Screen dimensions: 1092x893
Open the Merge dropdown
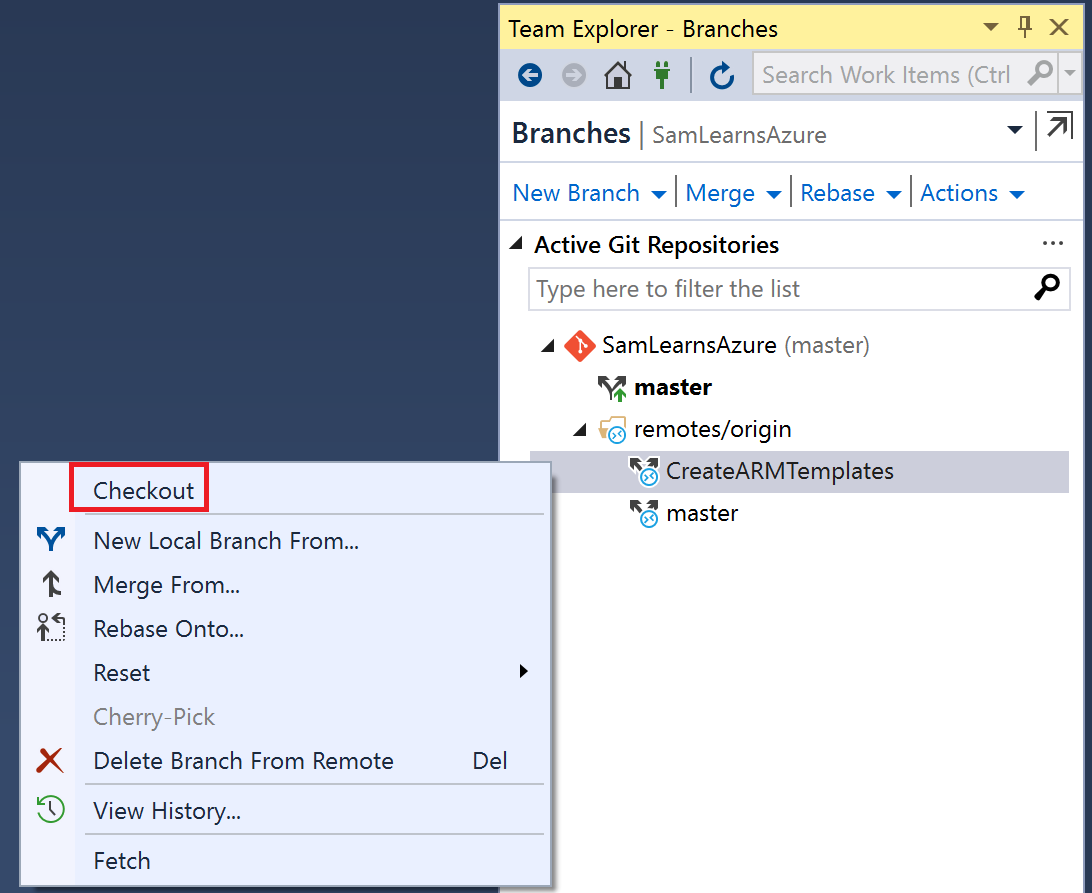732,194
